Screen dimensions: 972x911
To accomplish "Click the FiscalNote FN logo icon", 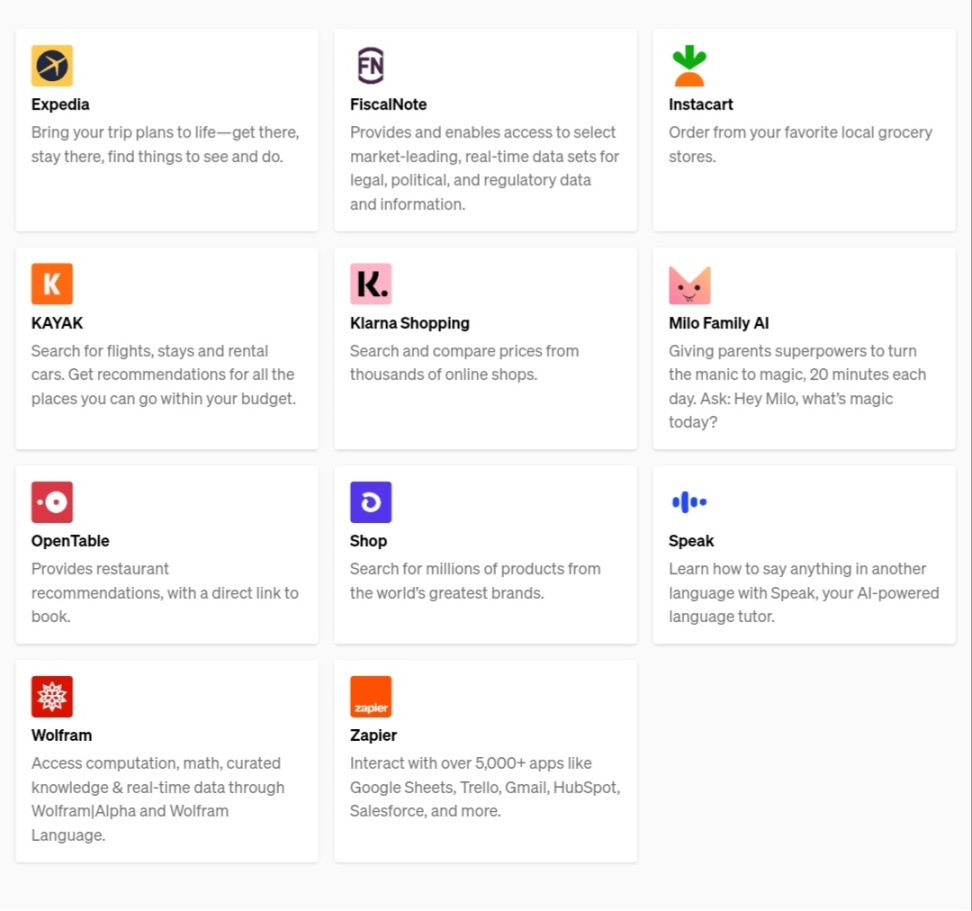I will pos(371,66).
